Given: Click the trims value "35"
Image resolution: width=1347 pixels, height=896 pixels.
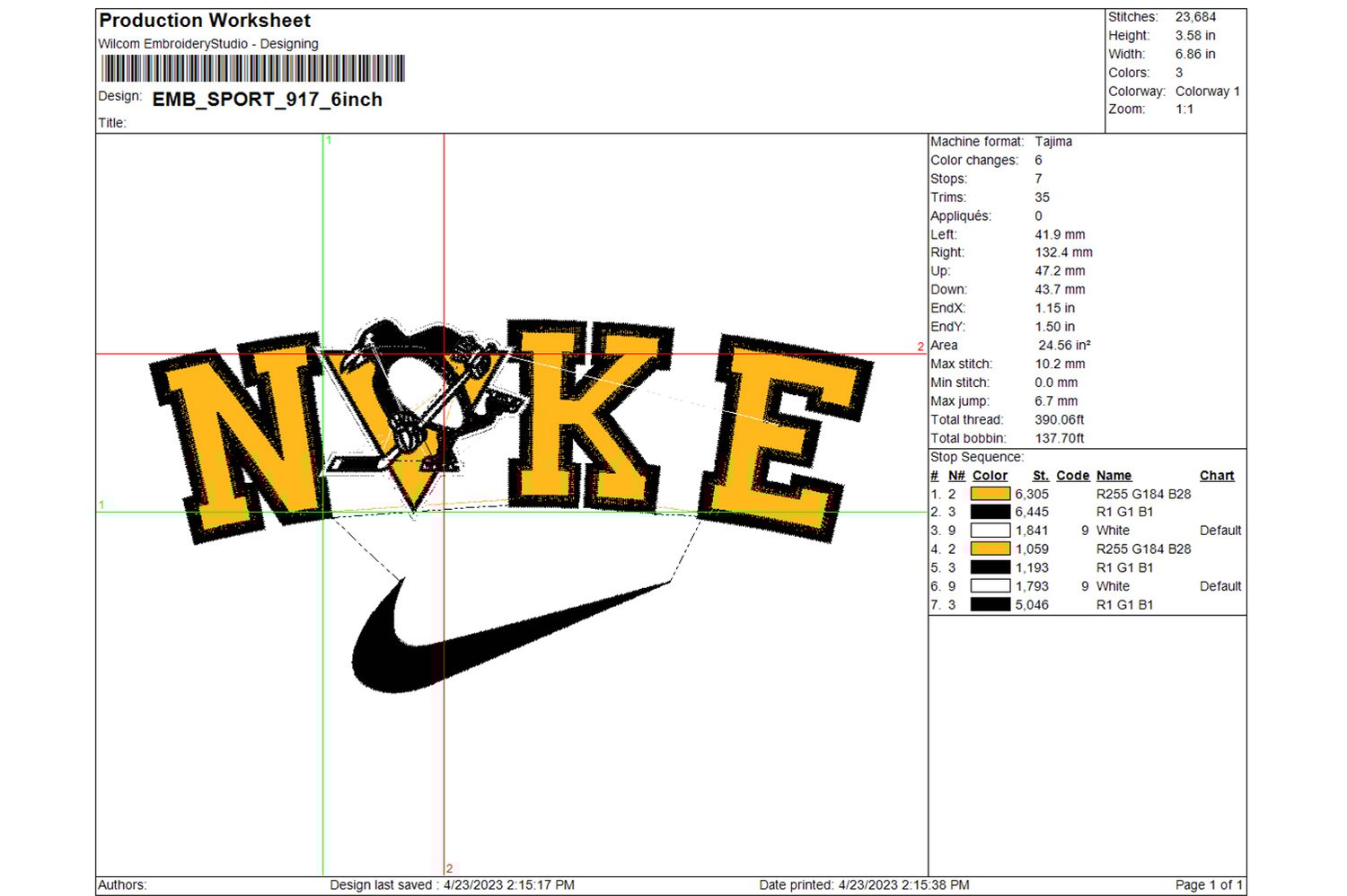Looking at the screenshot, I should (1042, 198).
